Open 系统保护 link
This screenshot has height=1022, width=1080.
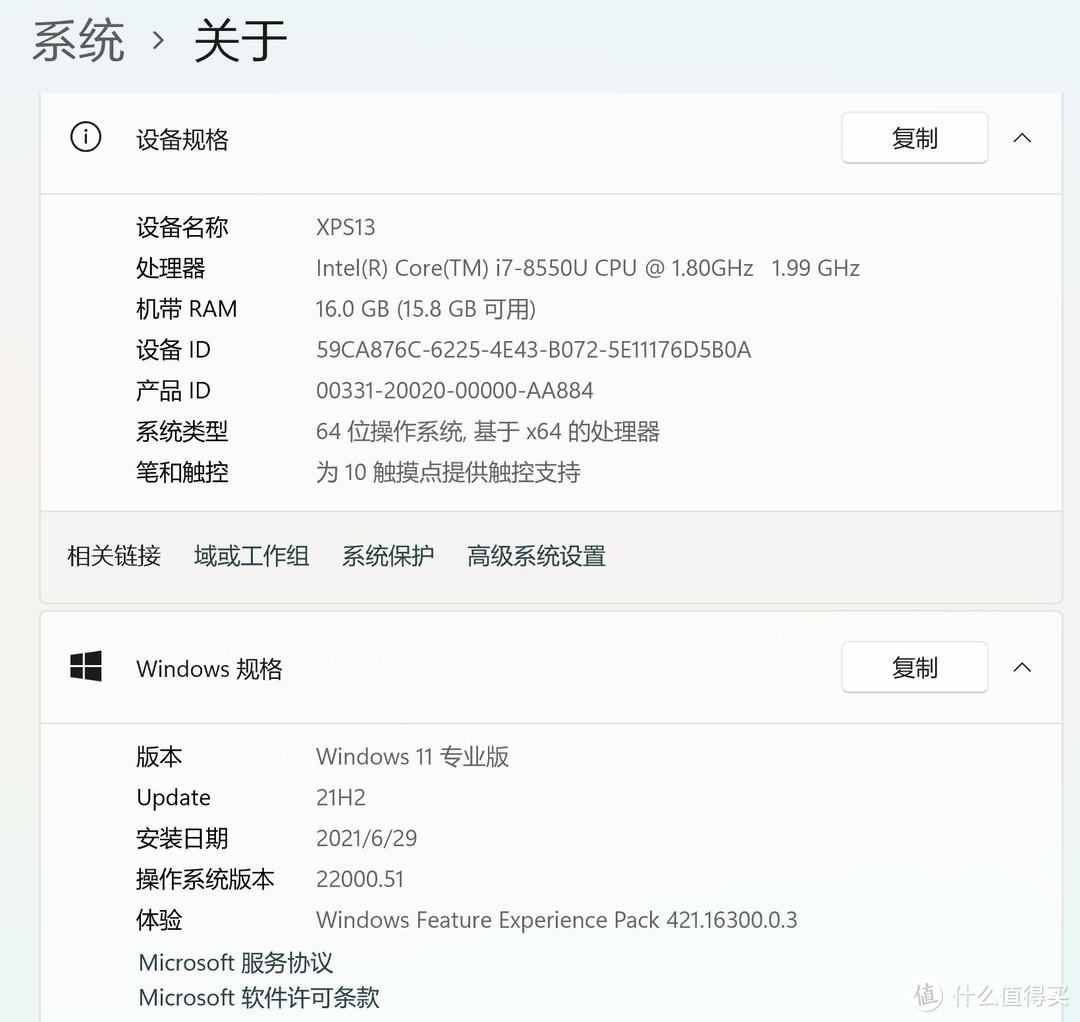pyautogui.click(x=388, y=556)
